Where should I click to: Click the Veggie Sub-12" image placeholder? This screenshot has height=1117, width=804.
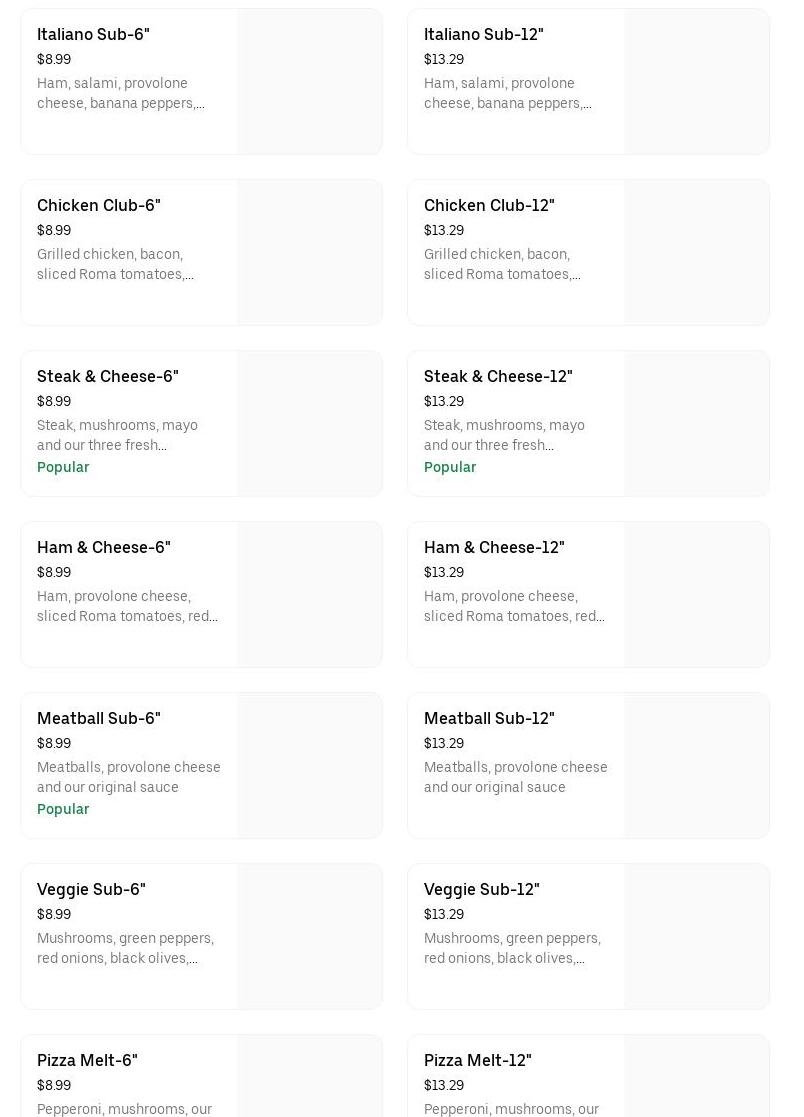click(x=696, y=937)
